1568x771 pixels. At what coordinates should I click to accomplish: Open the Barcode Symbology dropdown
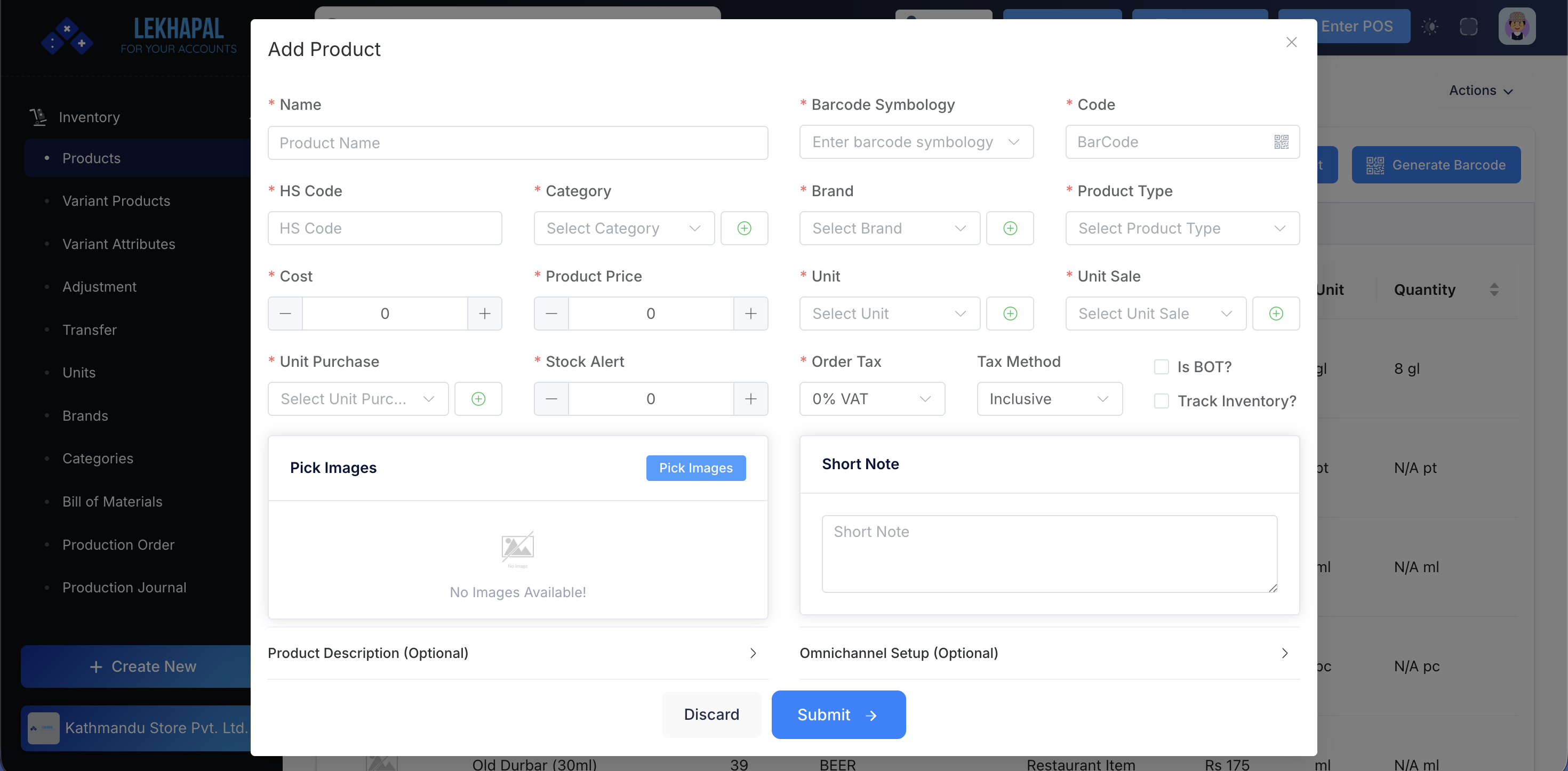click(916, 142)
